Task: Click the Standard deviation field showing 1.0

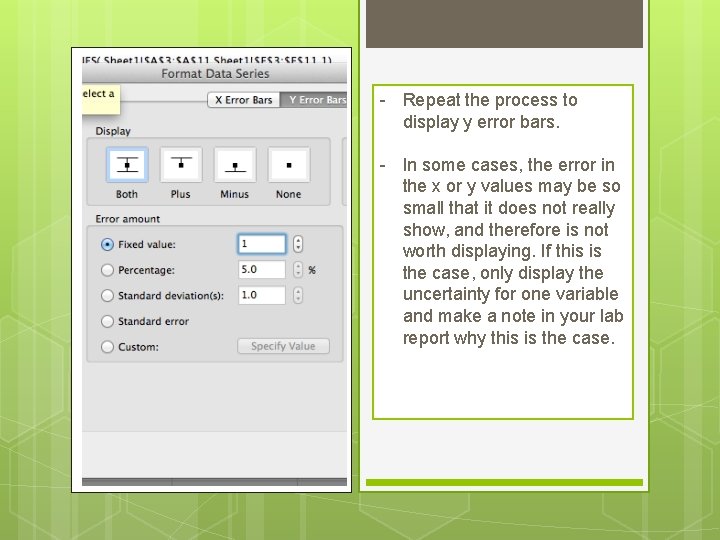Action: [262, 295]
